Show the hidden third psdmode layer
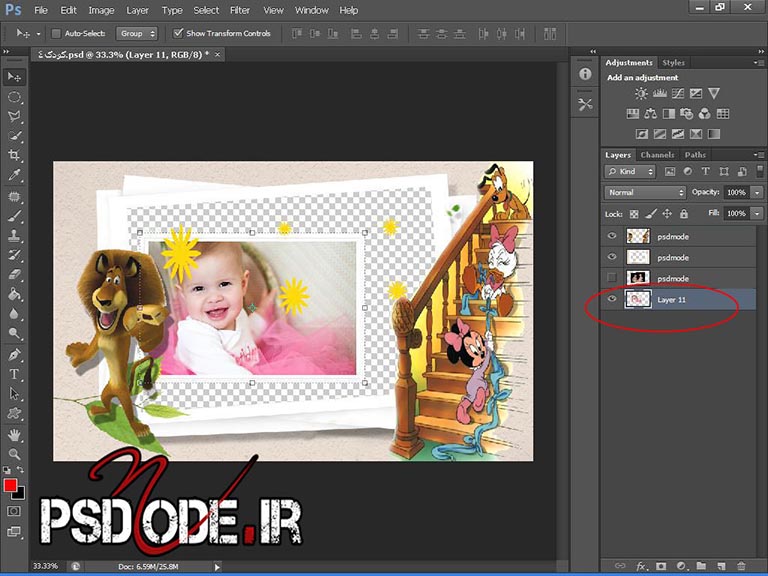768x576 pixels. tap(612, 278)
